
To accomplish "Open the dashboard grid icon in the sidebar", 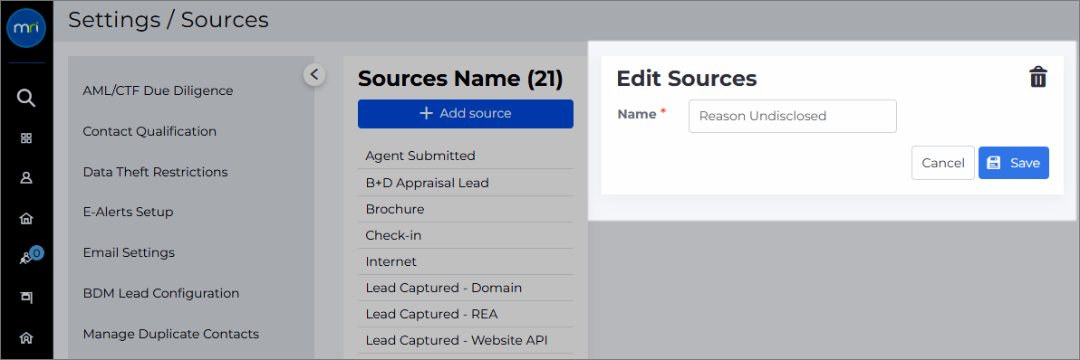I will (26, 138).
